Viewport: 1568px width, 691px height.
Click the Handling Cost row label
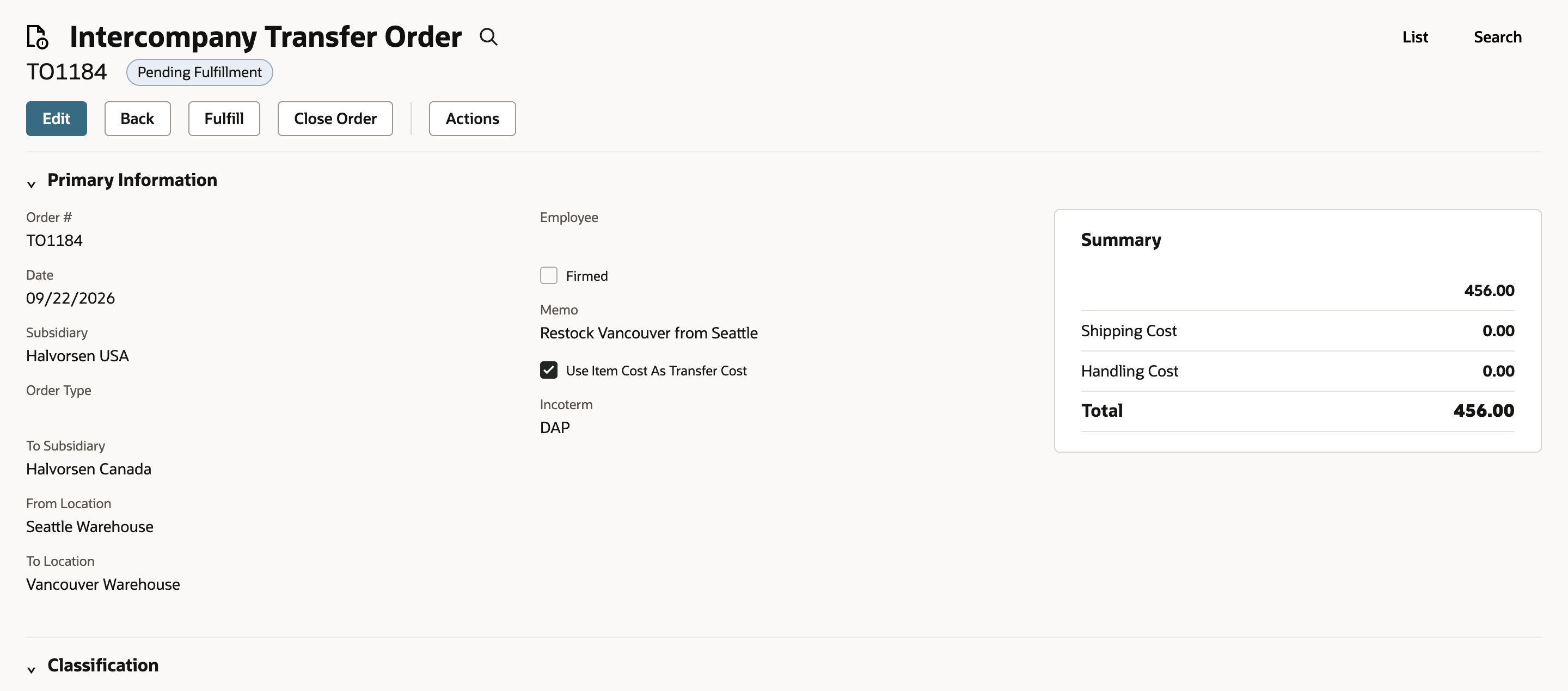pyautogui.click(x=1129, y=371)
